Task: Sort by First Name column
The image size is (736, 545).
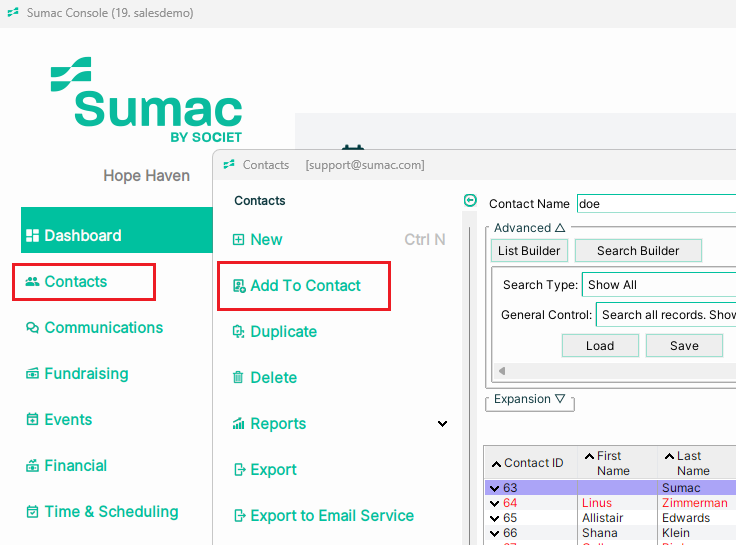Action: pyautogui.click(x=617, y=463)
